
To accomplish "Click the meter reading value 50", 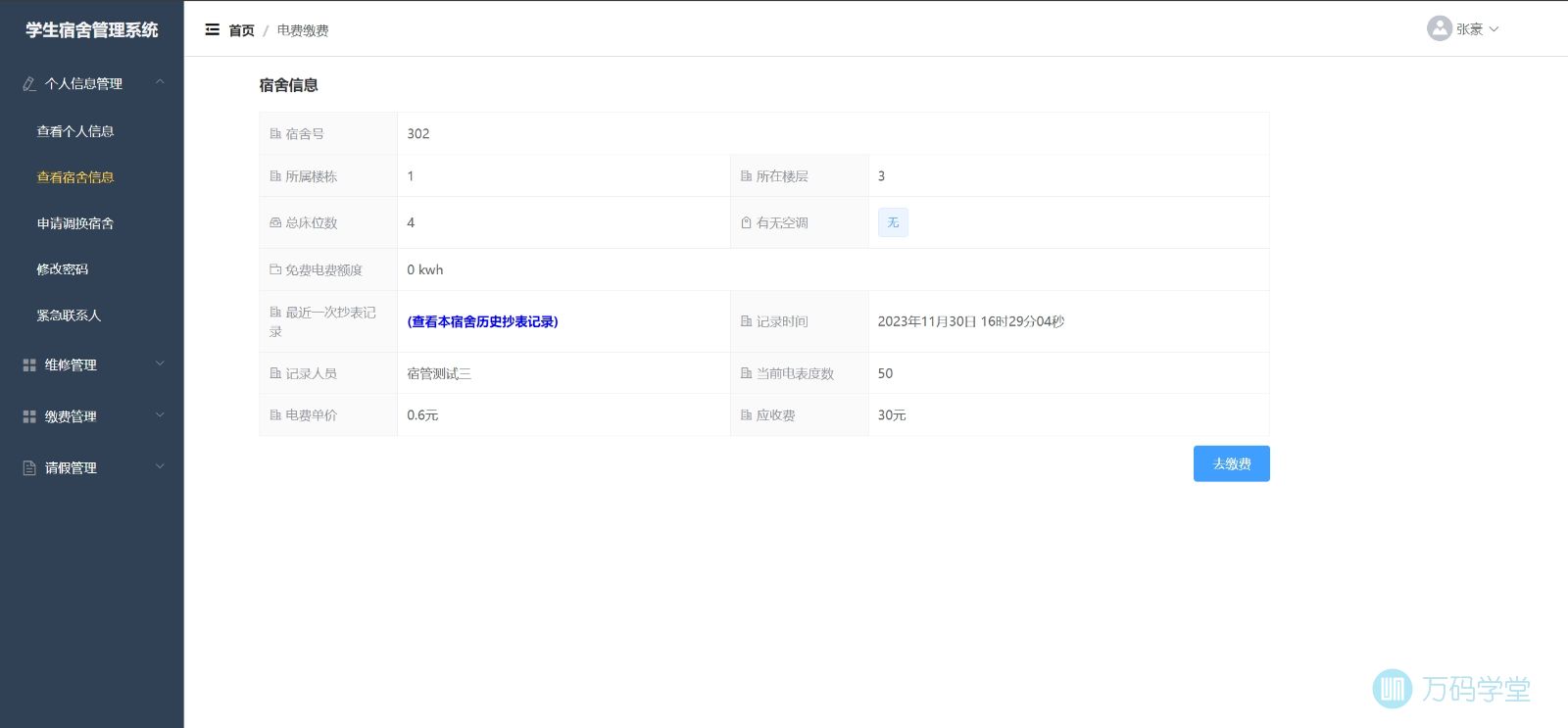I will (885, 373).
